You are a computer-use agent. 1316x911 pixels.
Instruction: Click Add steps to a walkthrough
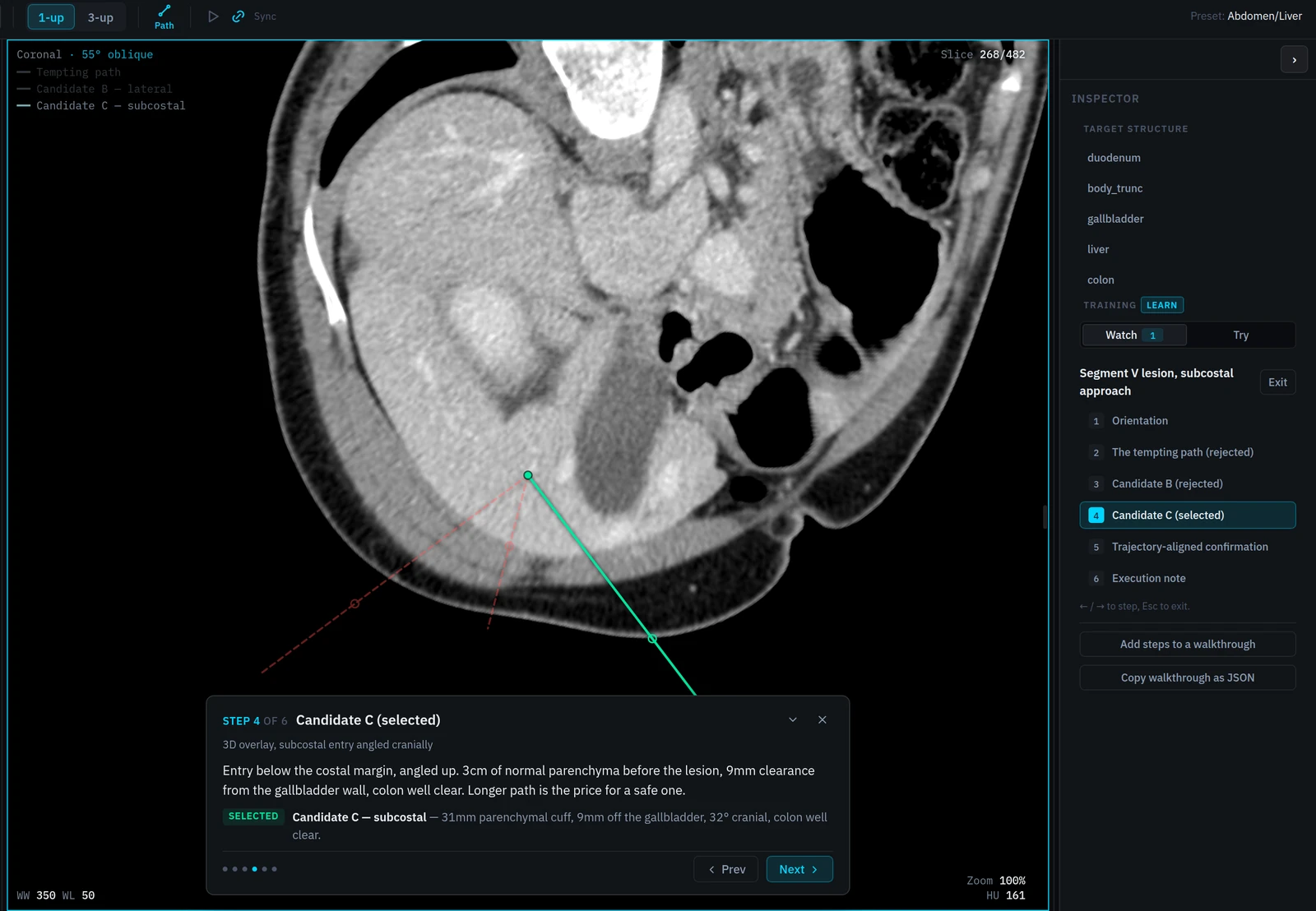[1188, 645]
